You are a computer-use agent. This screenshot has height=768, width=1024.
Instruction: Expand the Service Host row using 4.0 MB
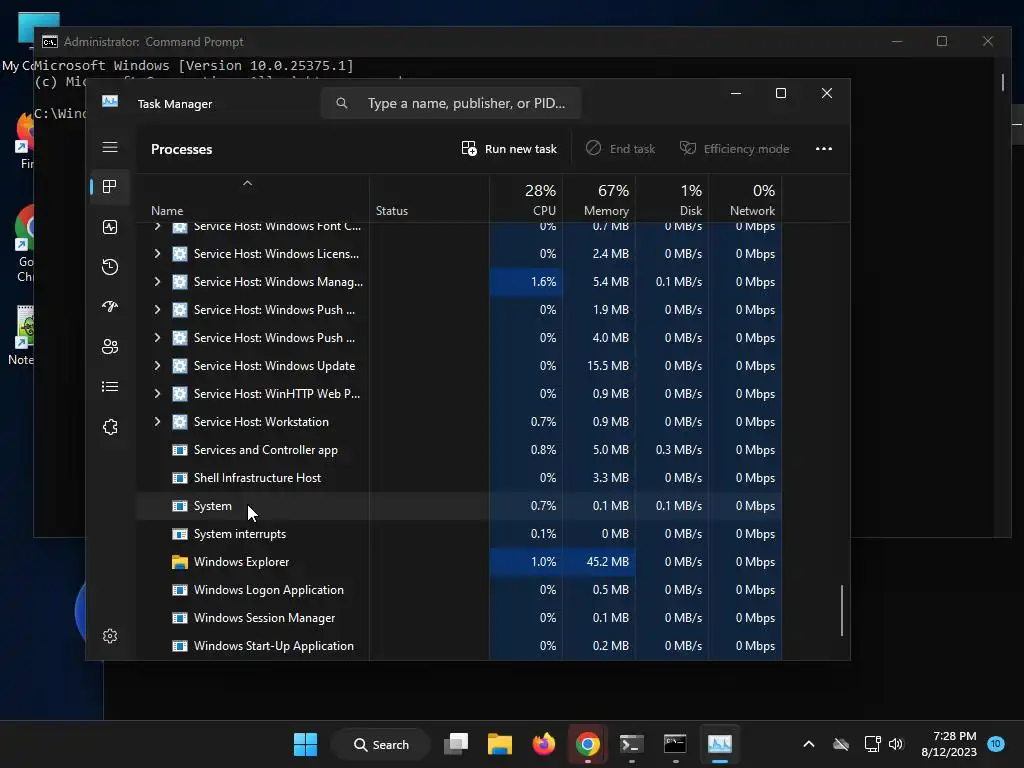[157, 338]
